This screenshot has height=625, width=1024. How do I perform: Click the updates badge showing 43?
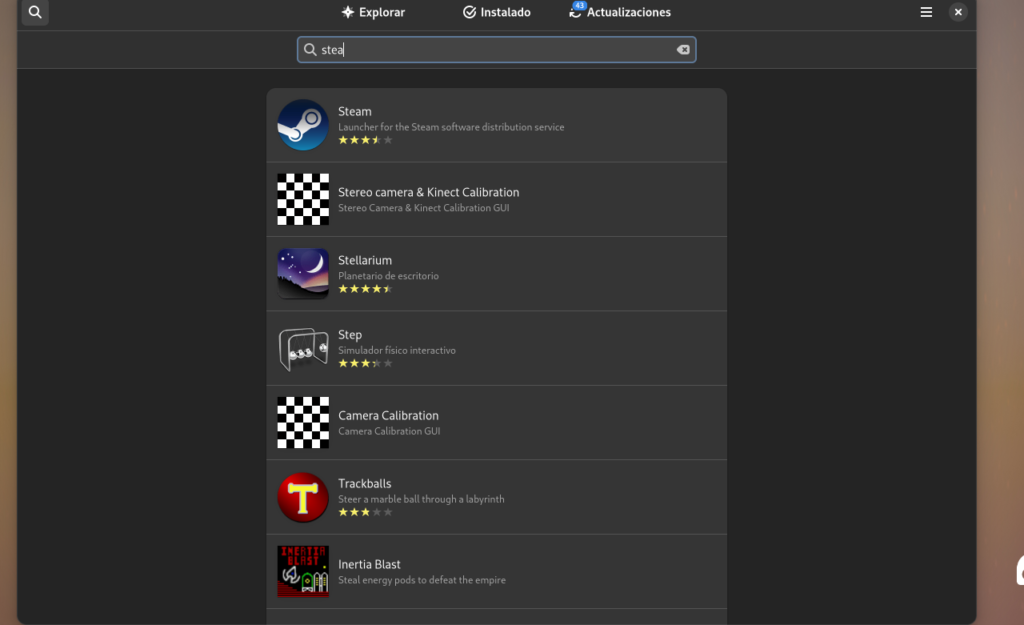point(579,5)
